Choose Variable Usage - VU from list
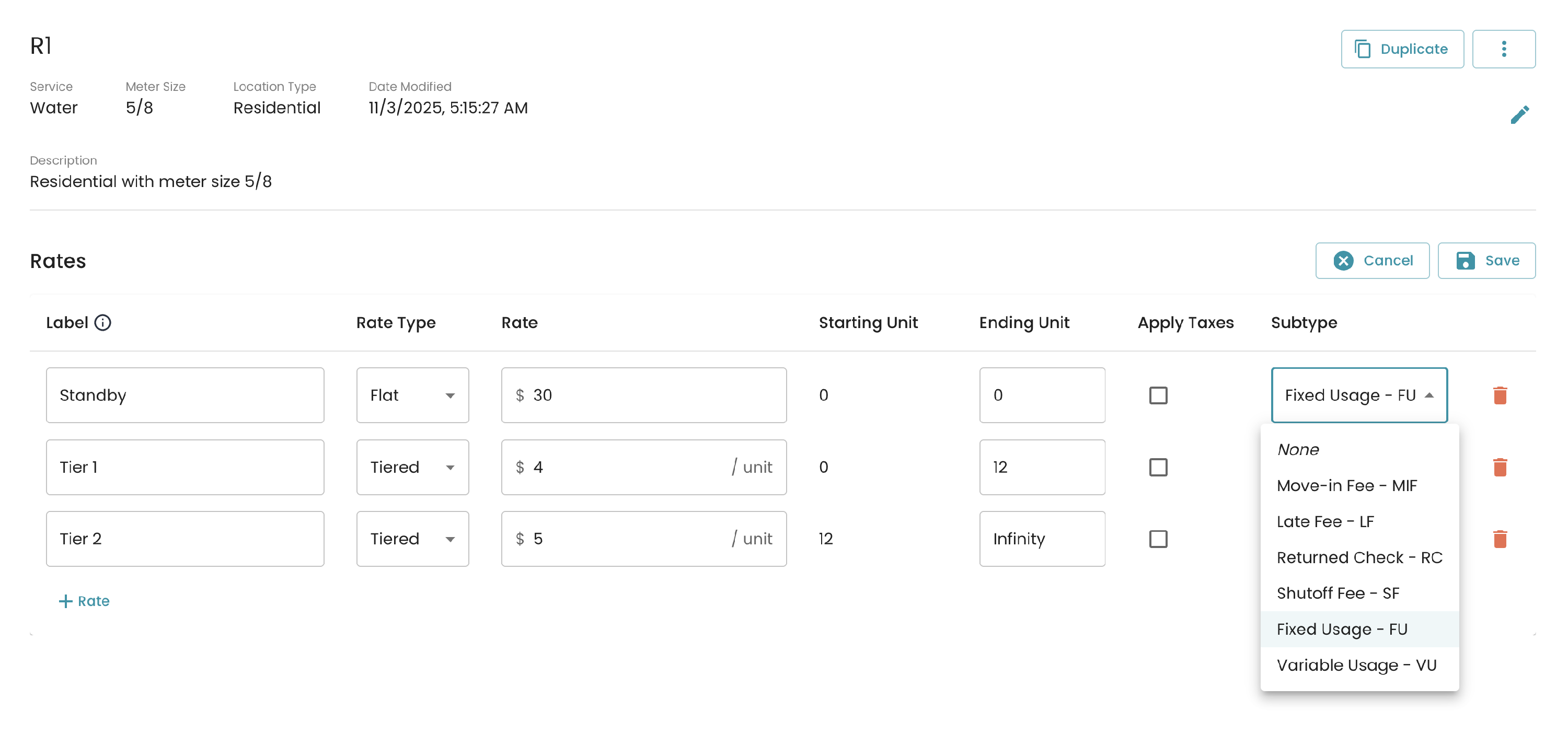 click(1356, 665)
